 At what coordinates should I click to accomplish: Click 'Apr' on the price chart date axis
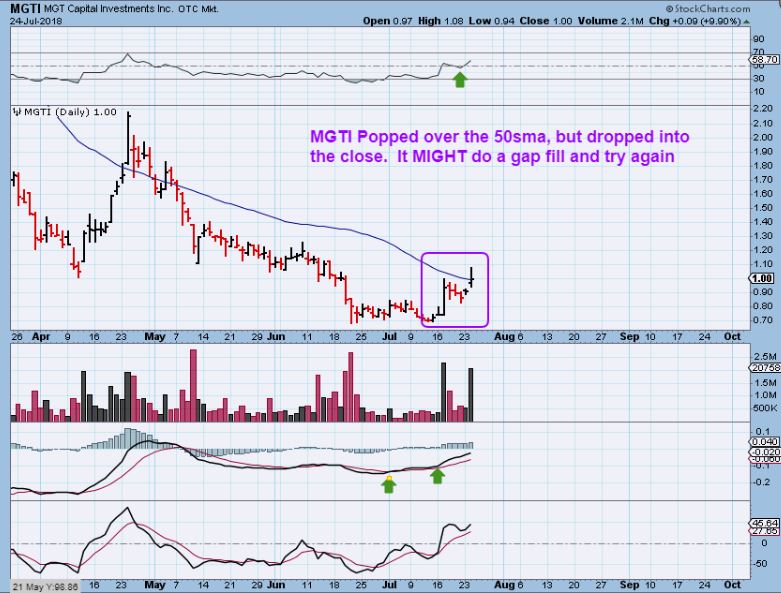coord(41,337)
